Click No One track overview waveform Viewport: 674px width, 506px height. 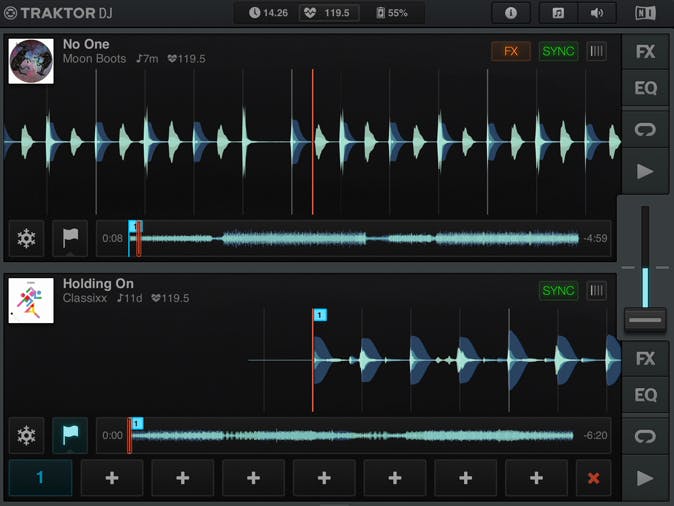click(x=355, y=239)
